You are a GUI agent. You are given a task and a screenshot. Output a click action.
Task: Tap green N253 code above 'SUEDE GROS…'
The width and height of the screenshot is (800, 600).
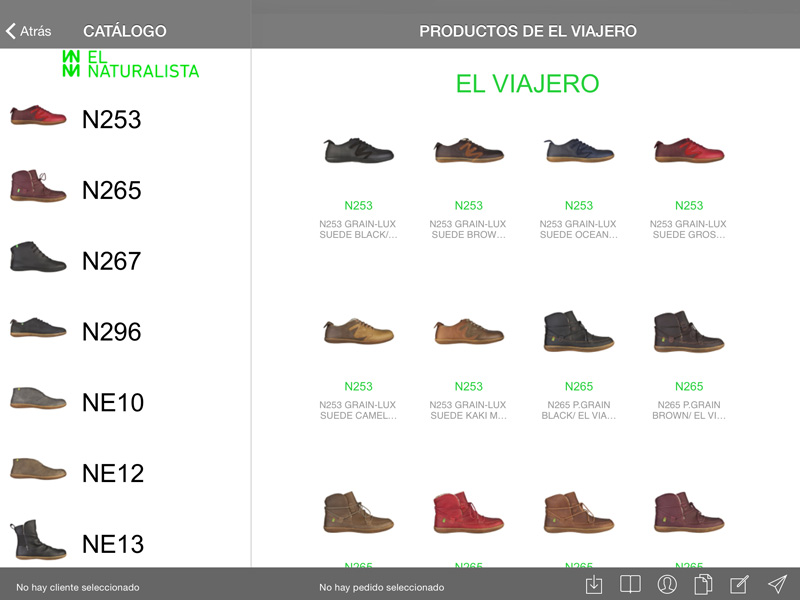689,206
